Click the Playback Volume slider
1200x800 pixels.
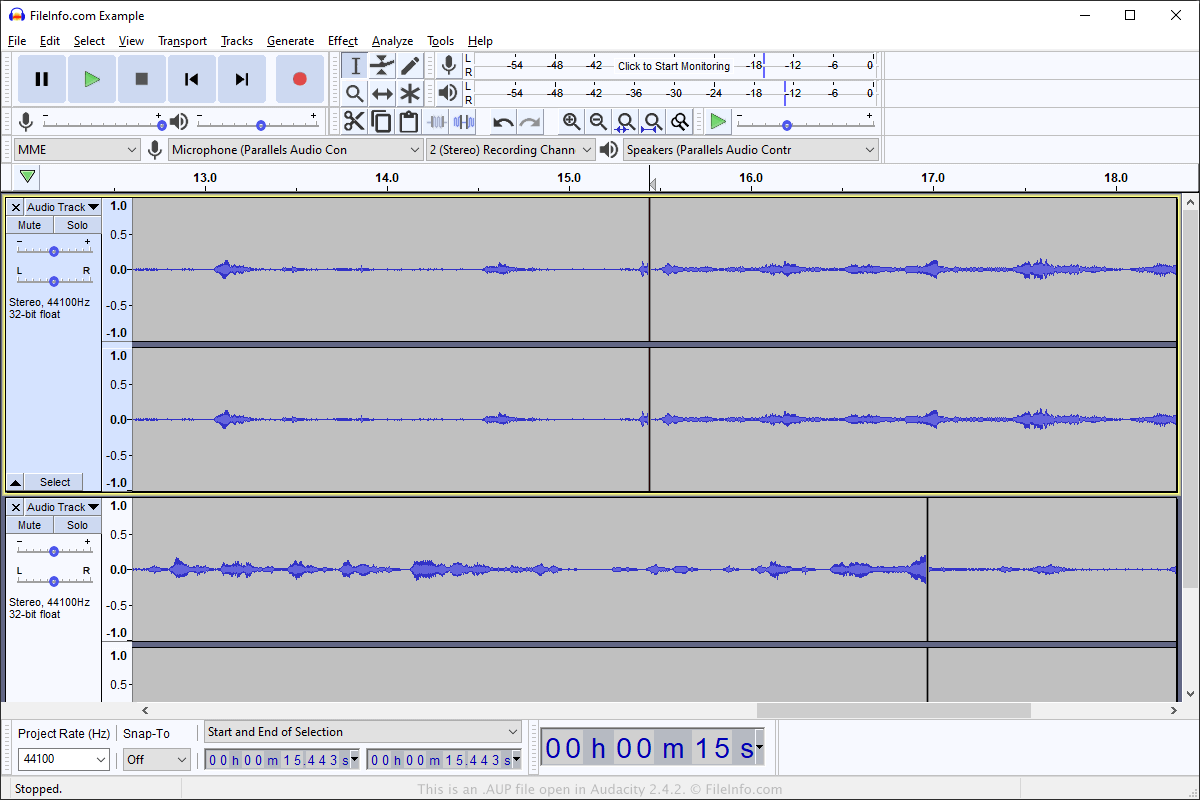(257, 122)
